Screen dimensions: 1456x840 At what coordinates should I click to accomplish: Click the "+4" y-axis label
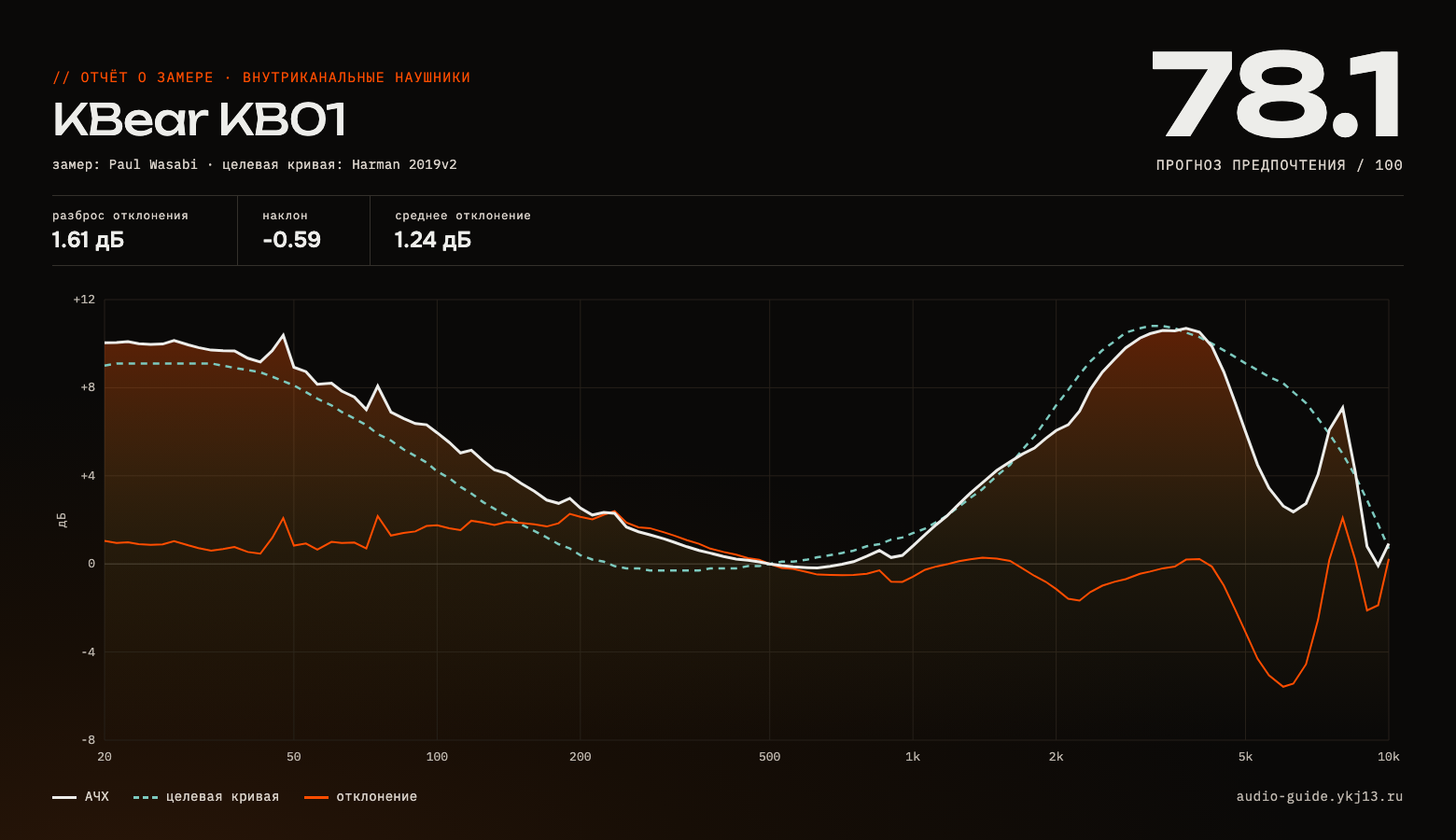point(88,476)
